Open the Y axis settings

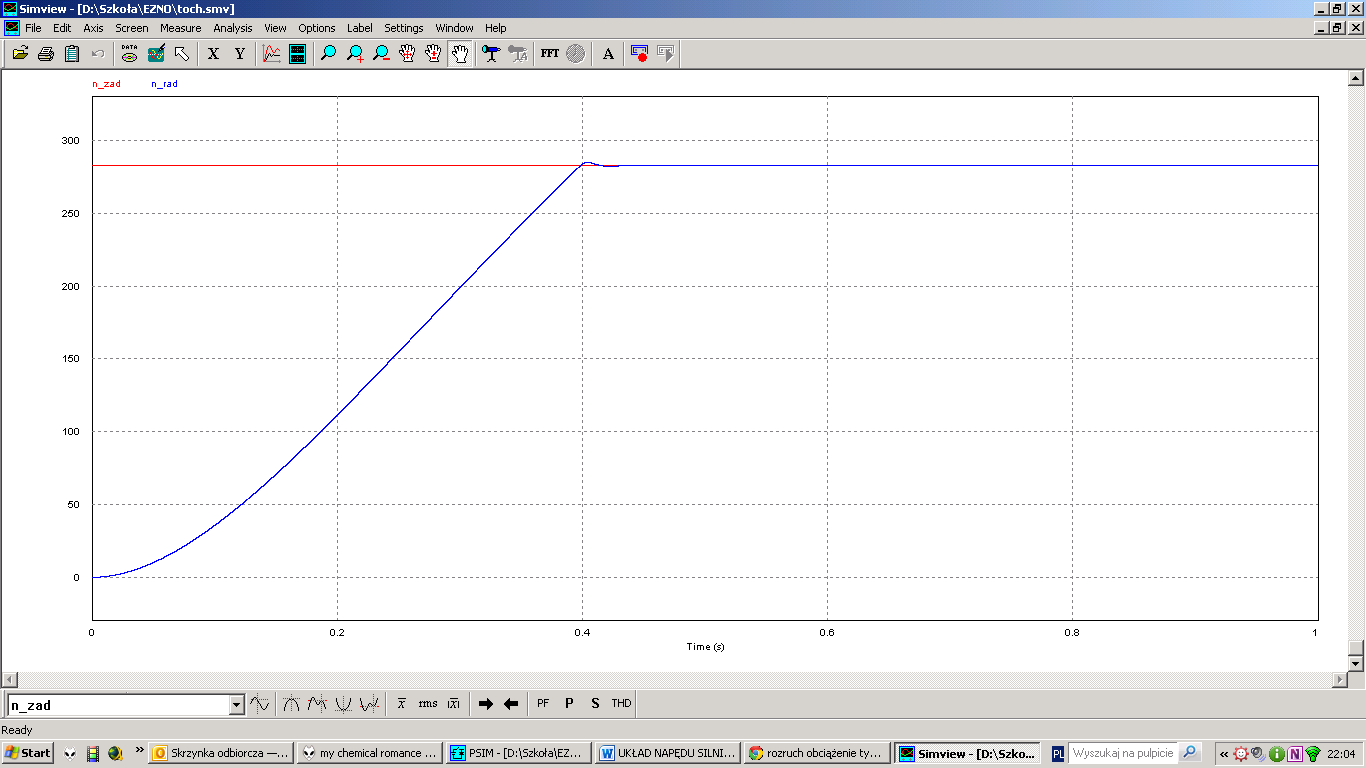click(240, 54)
